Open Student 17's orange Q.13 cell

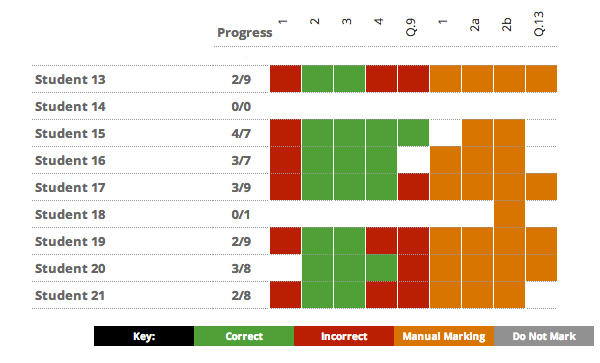click(541, 187)
